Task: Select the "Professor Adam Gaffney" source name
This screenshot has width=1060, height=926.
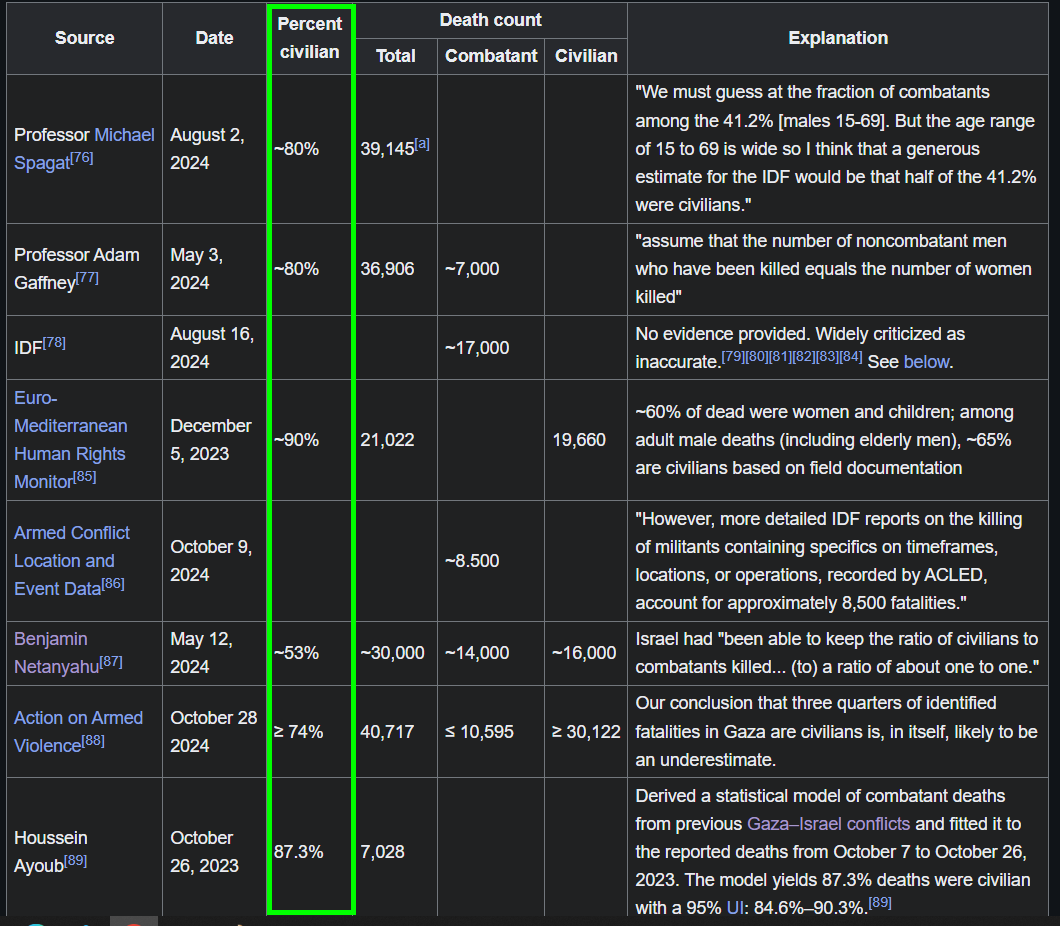Action: coord(76,268)
